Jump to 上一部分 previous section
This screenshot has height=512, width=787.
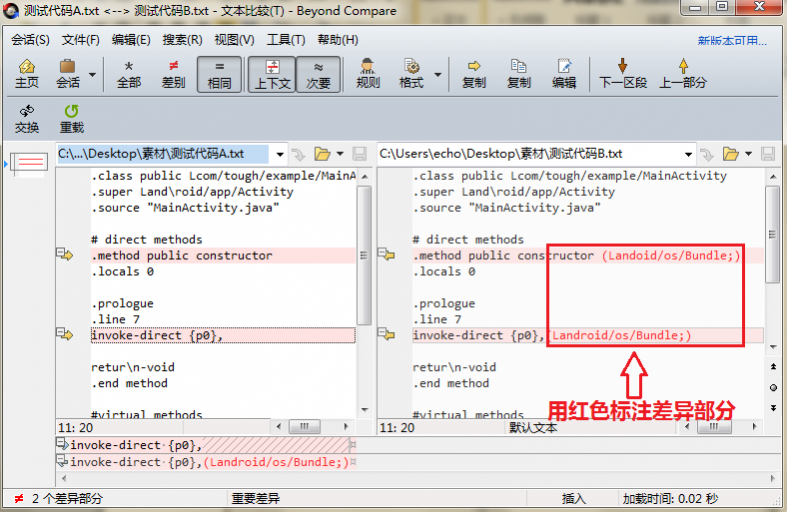pos(683,73)
